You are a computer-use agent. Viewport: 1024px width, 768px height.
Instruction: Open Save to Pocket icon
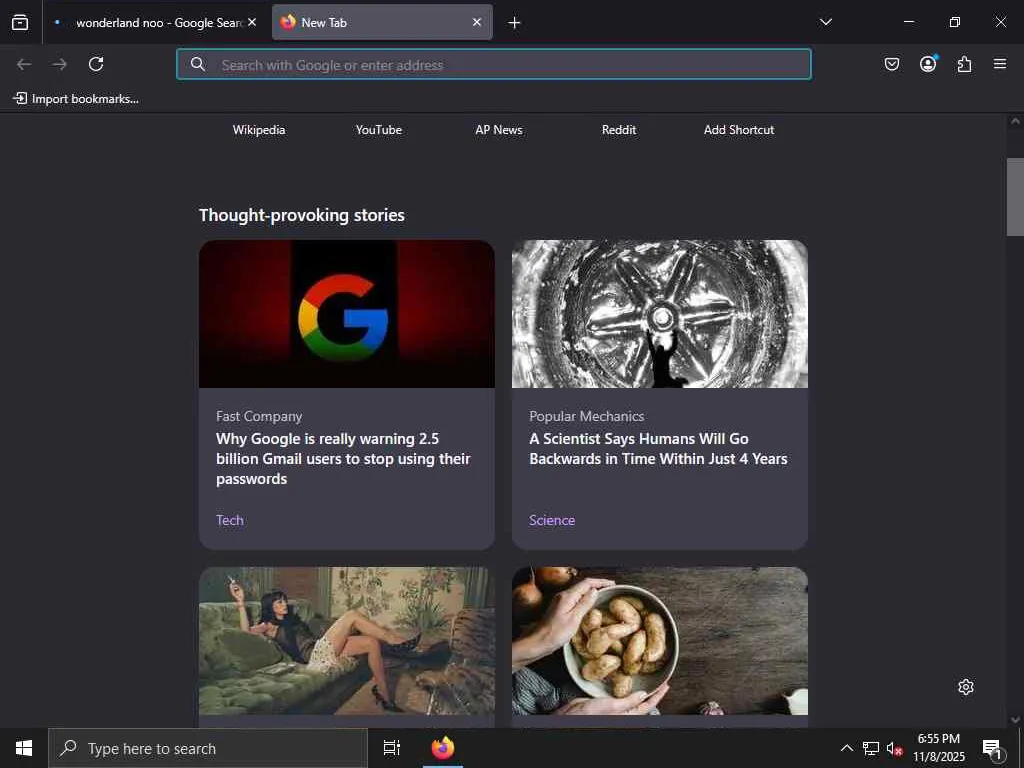click(x=891, y=64)
